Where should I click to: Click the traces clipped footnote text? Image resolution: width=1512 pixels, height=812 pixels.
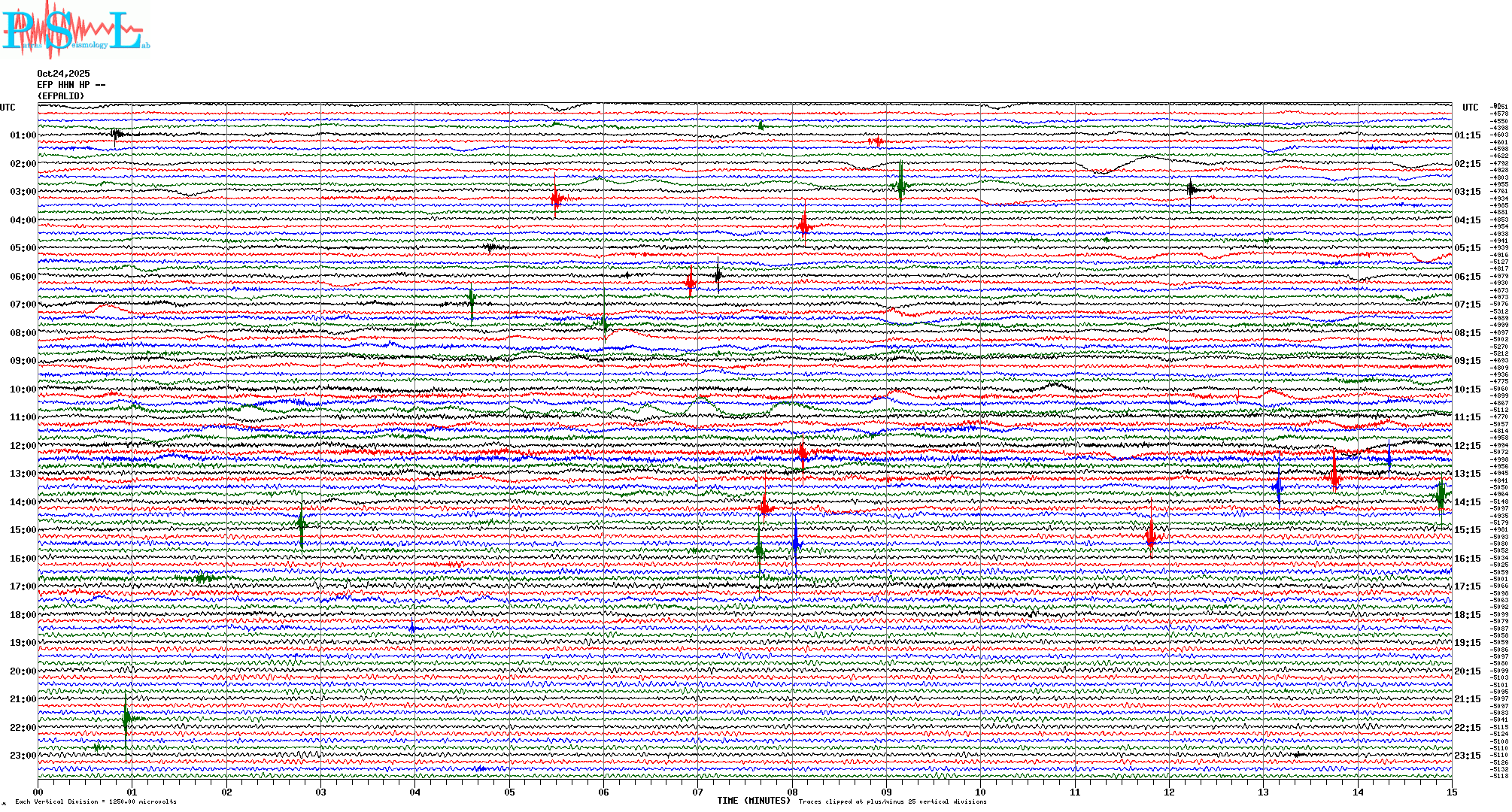pos(892,801)
